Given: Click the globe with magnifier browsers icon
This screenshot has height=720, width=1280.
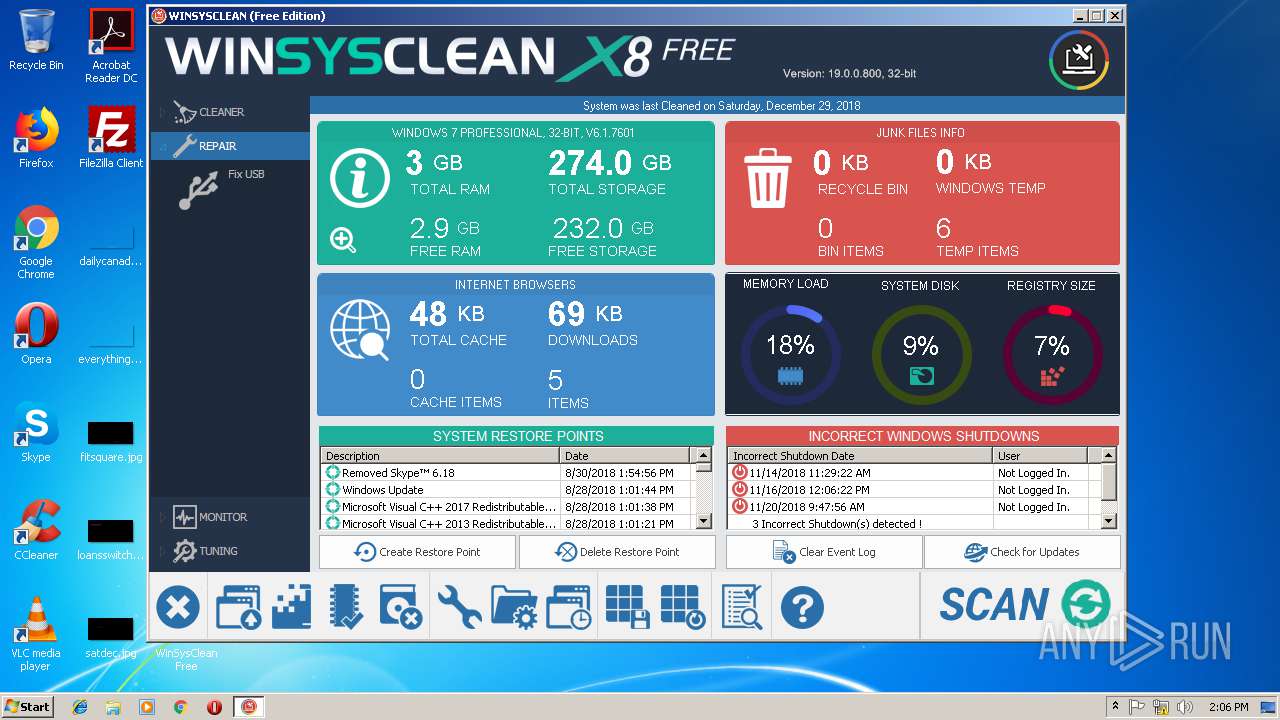Looking at the screenshot, I should click(x=359, y=330).
